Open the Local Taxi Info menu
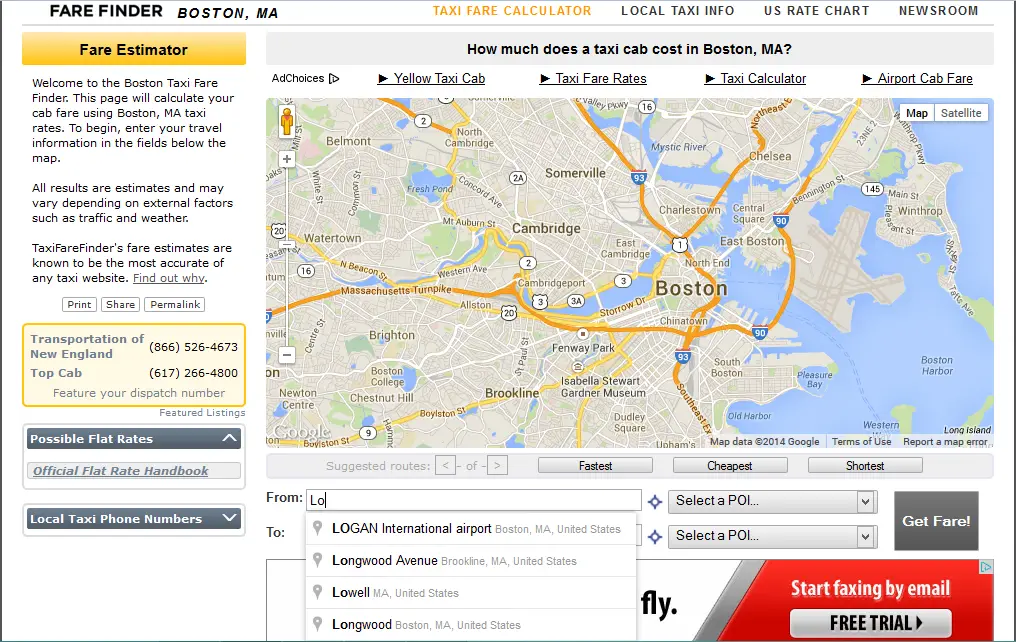 (678, 11)
